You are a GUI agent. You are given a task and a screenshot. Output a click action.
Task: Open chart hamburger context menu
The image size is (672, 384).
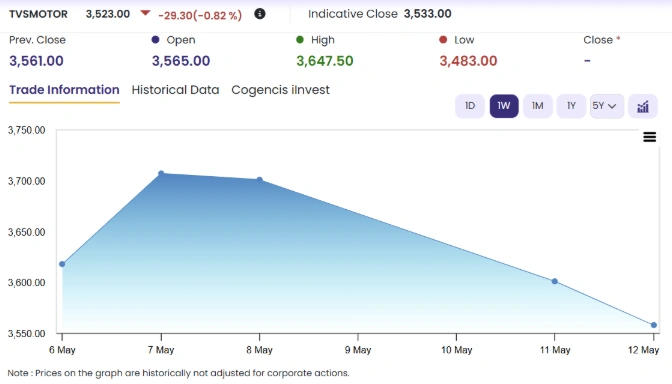pos(649,137)
